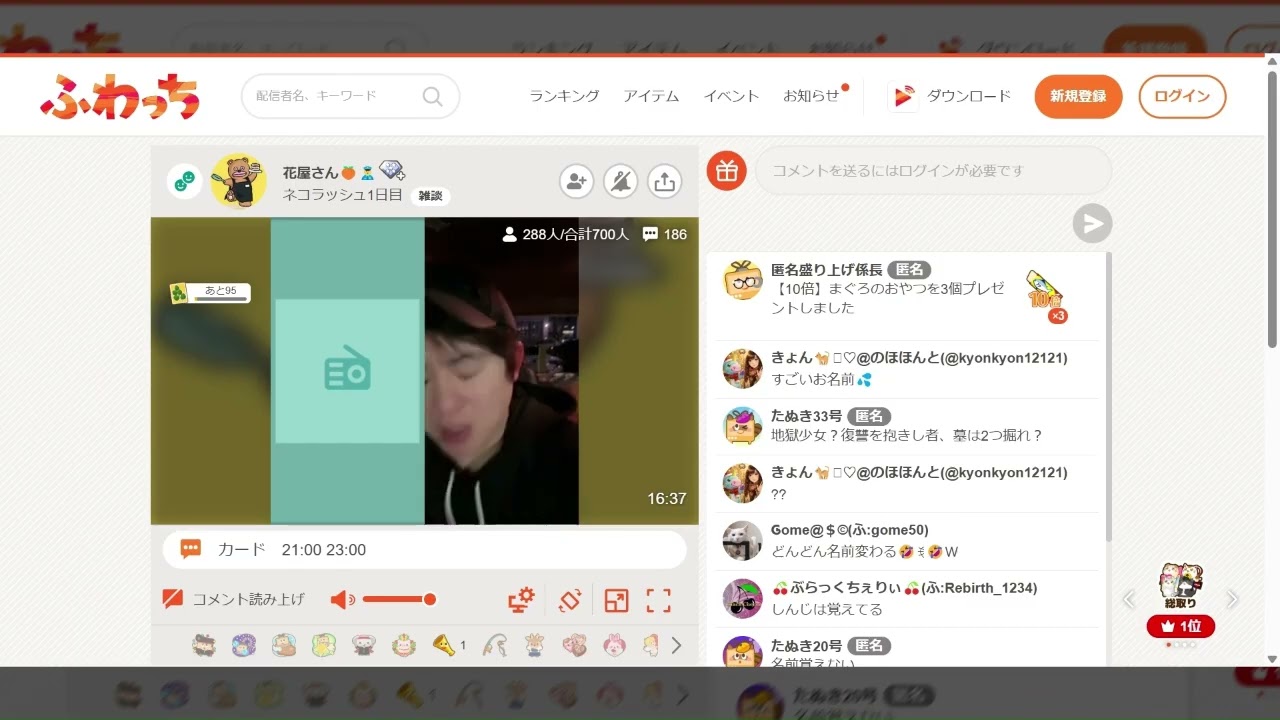Show more gift items with right arrow

tap(676, 645)
